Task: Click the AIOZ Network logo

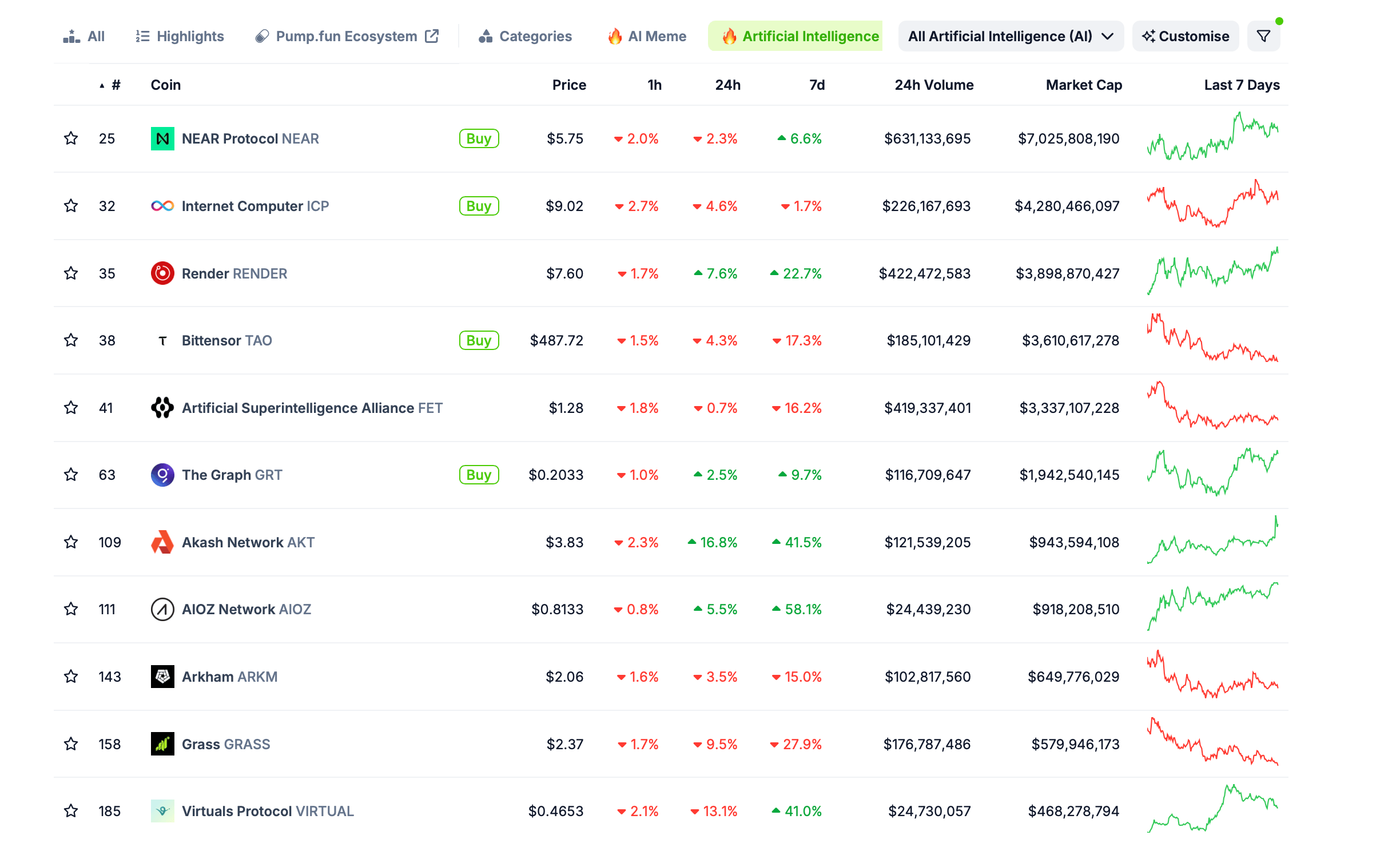Action: coord(162,609)
